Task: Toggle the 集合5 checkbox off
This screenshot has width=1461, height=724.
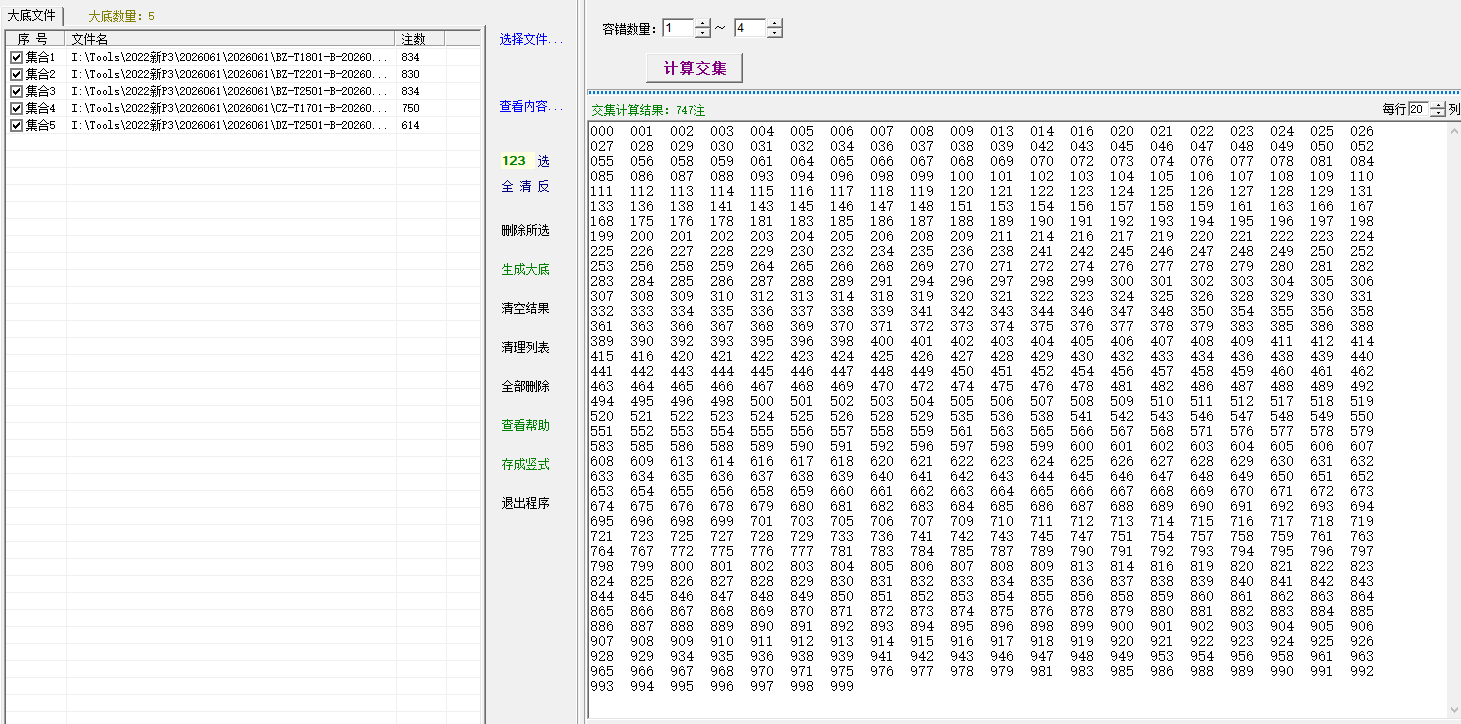Action: click(15, 125)
